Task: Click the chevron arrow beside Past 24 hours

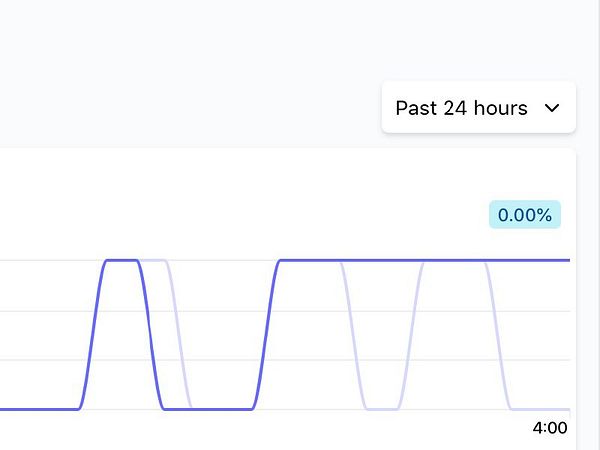Action: coord(552,108)
